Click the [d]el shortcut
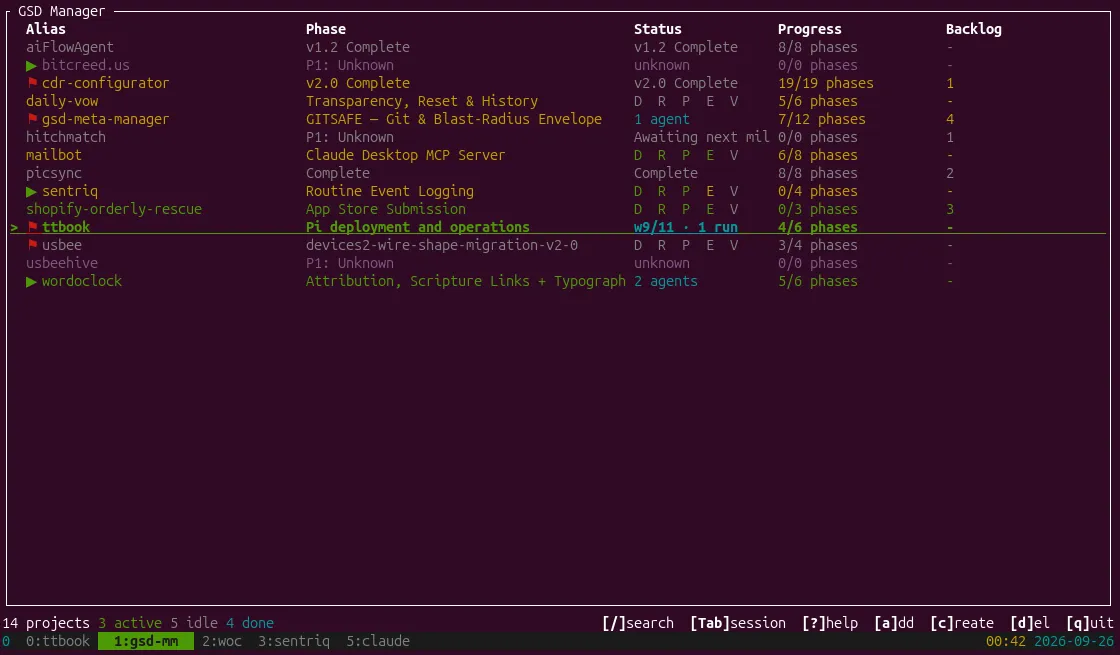 (x=1029, y=623)
